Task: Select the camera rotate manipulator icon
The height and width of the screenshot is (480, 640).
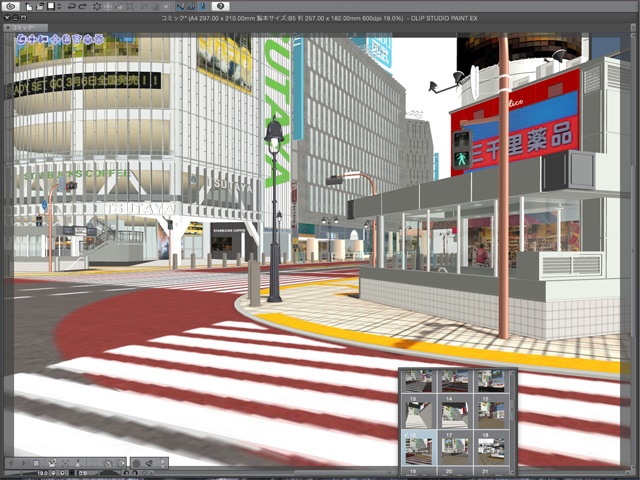Action: click(21, 39)
